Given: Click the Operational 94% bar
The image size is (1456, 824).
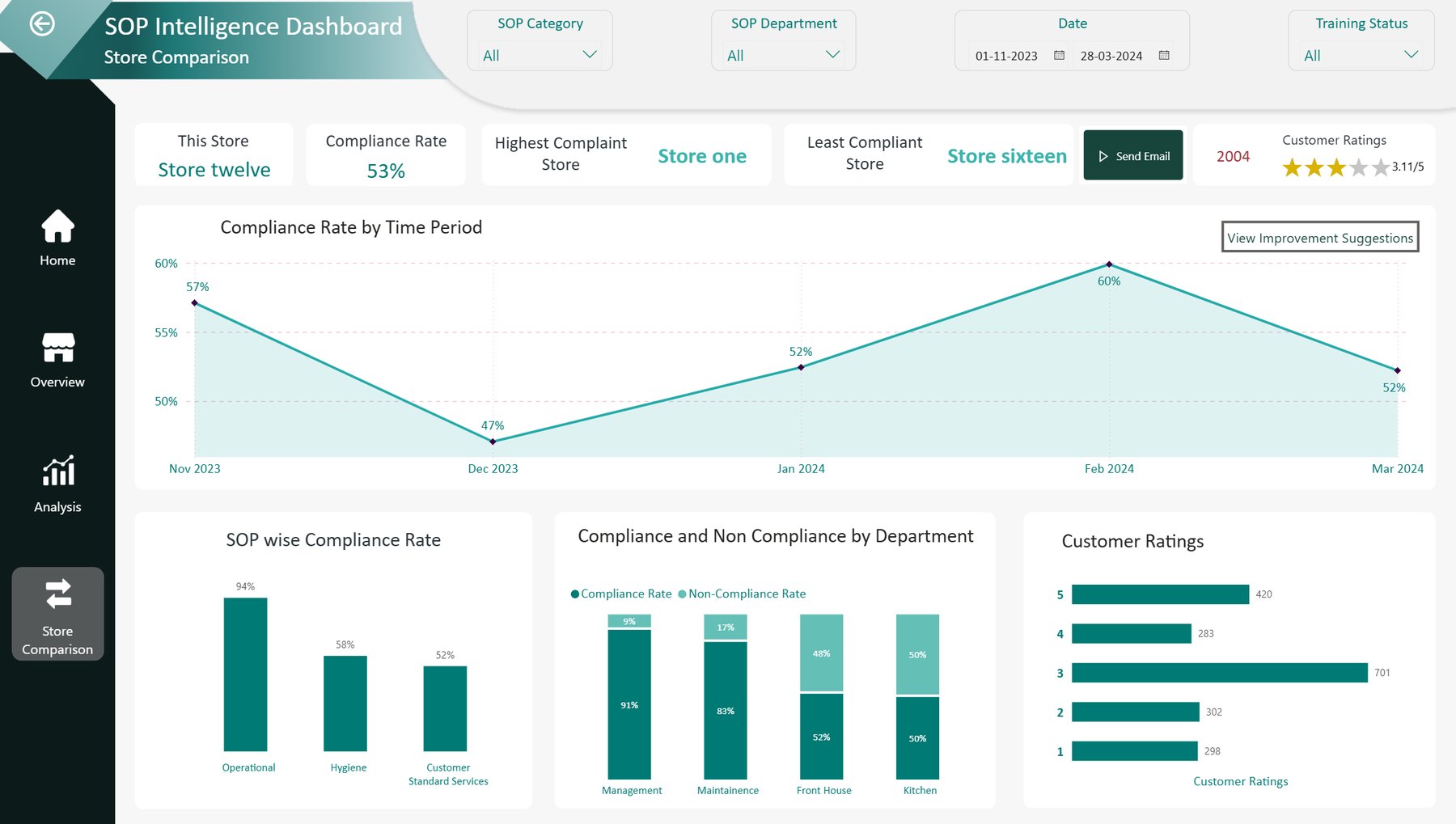Looking at the screenshot, I should 245,674.
